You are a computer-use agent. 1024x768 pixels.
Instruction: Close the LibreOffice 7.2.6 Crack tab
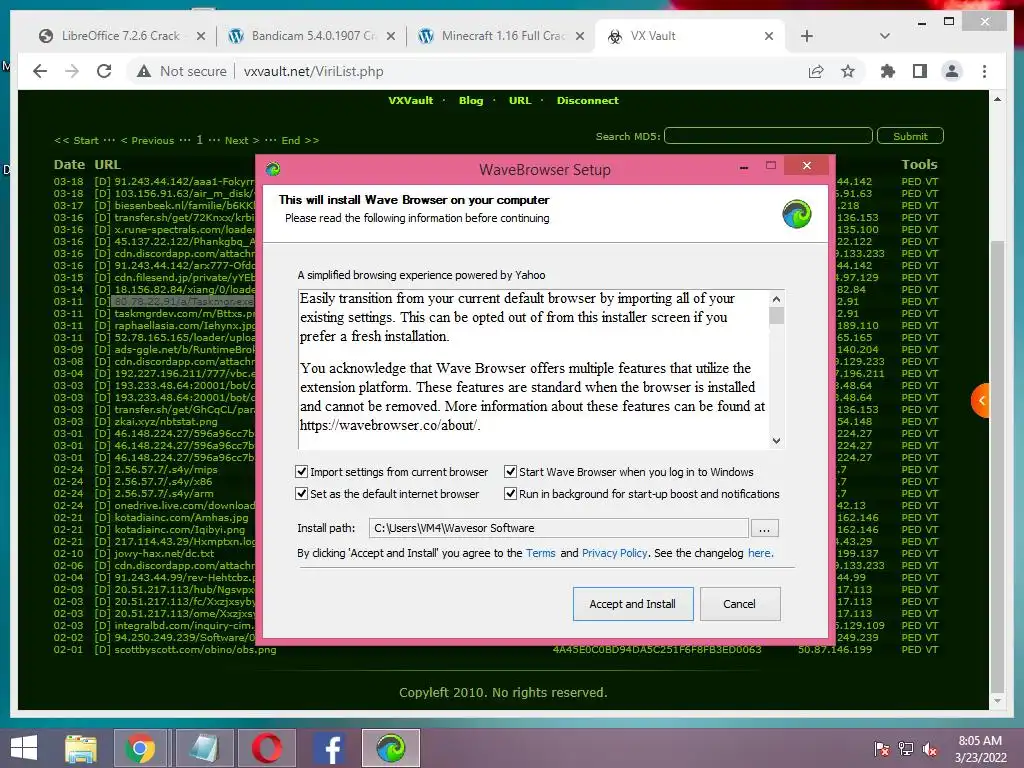point(201,36)
